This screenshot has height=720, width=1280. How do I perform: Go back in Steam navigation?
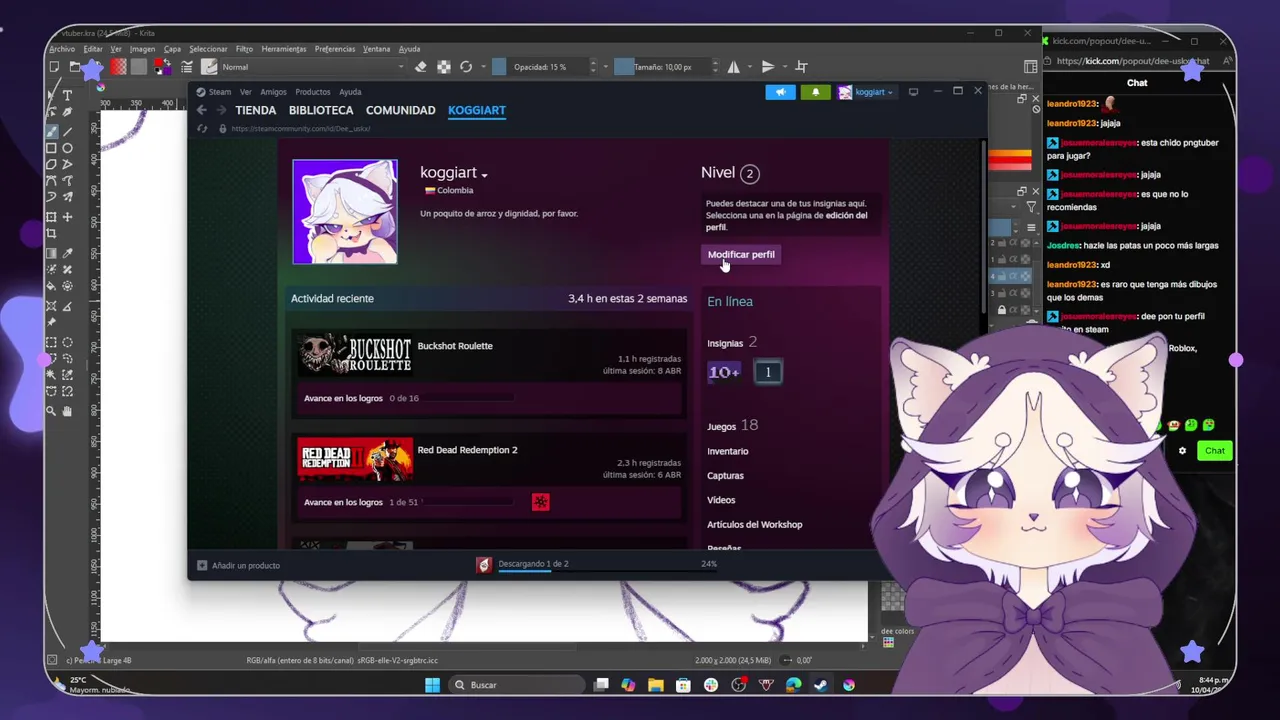pyautogui.click(x=201, y=110)
